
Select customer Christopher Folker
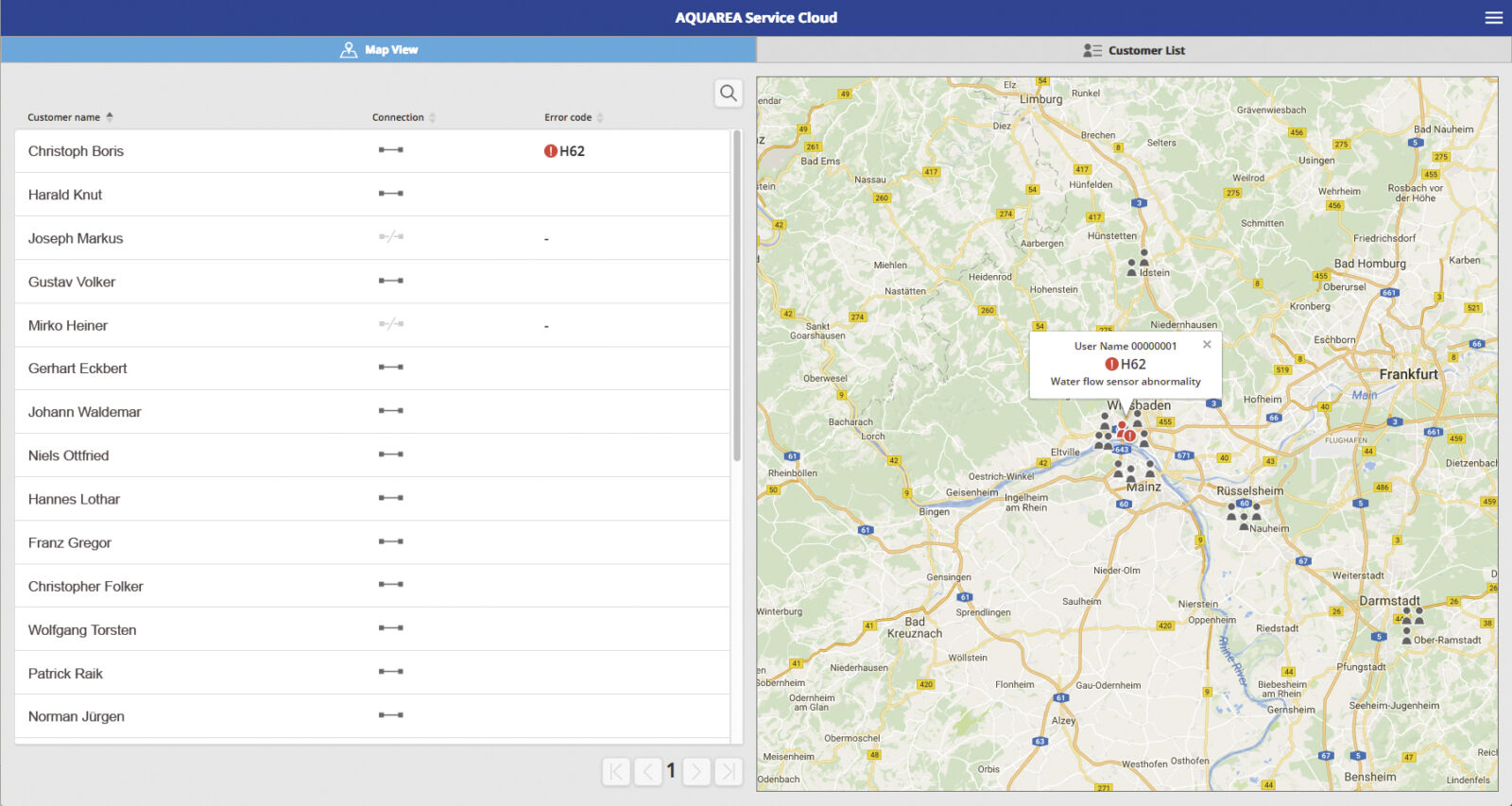(372, 586)
